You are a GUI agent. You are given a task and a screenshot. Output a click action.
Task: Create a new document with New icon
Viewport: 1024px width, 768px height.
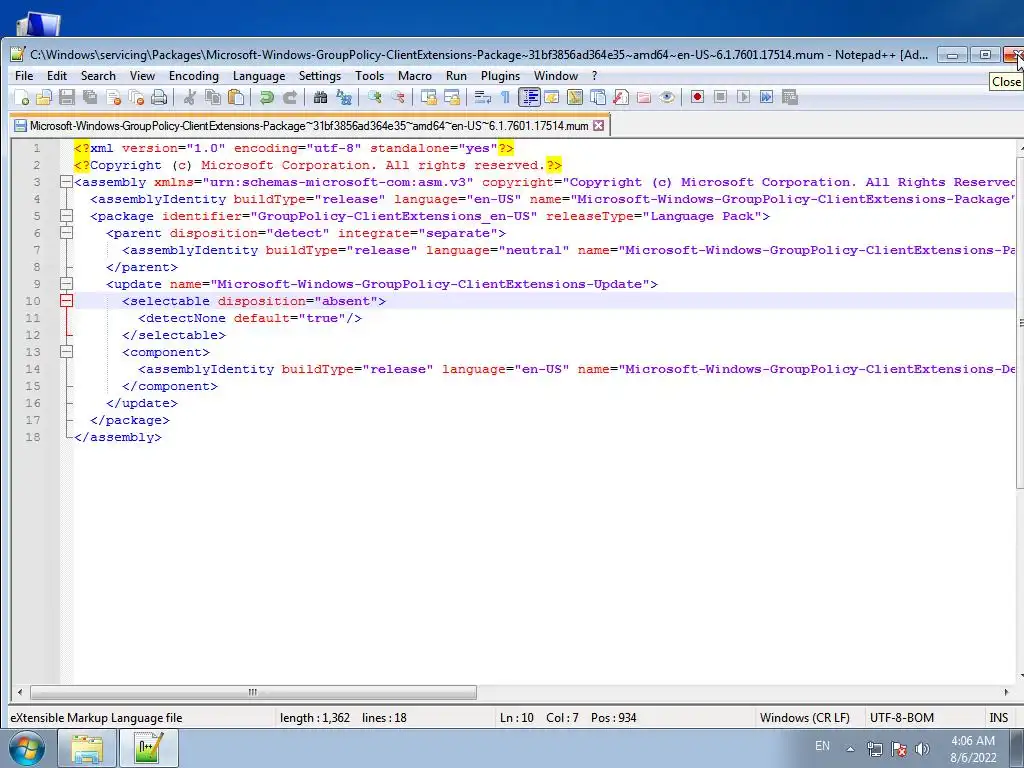tap(22, 98)
